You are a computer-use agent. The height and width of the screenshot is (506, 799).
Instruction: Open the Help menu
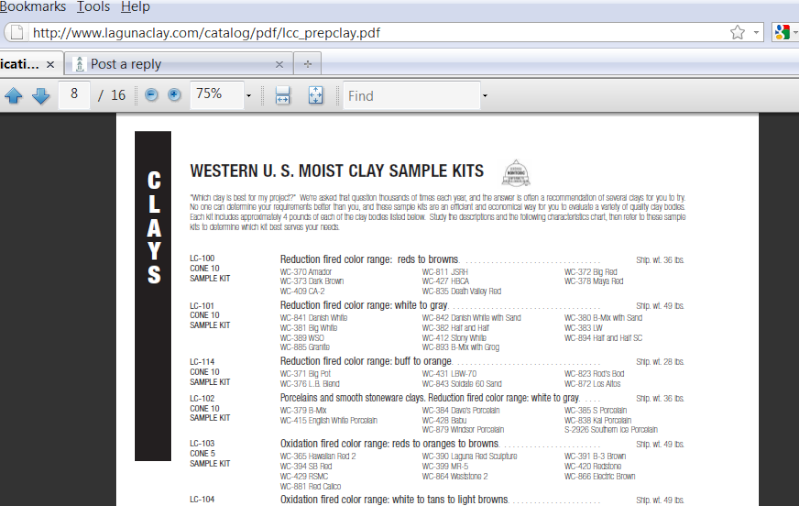[136, 7]
